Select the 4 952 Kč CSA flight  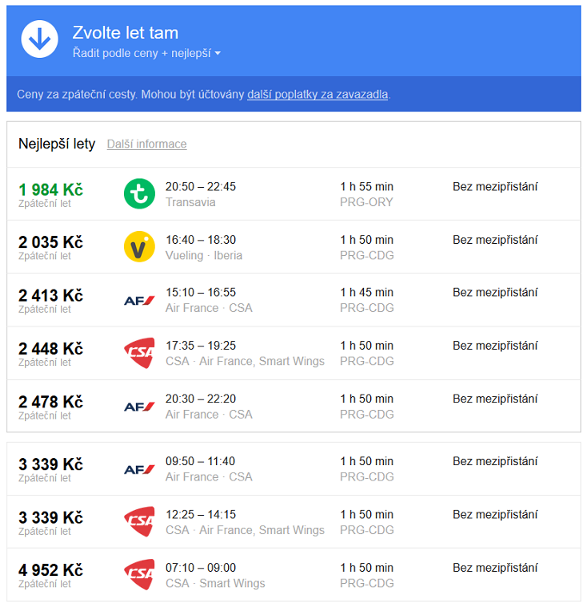coord(294,575)
